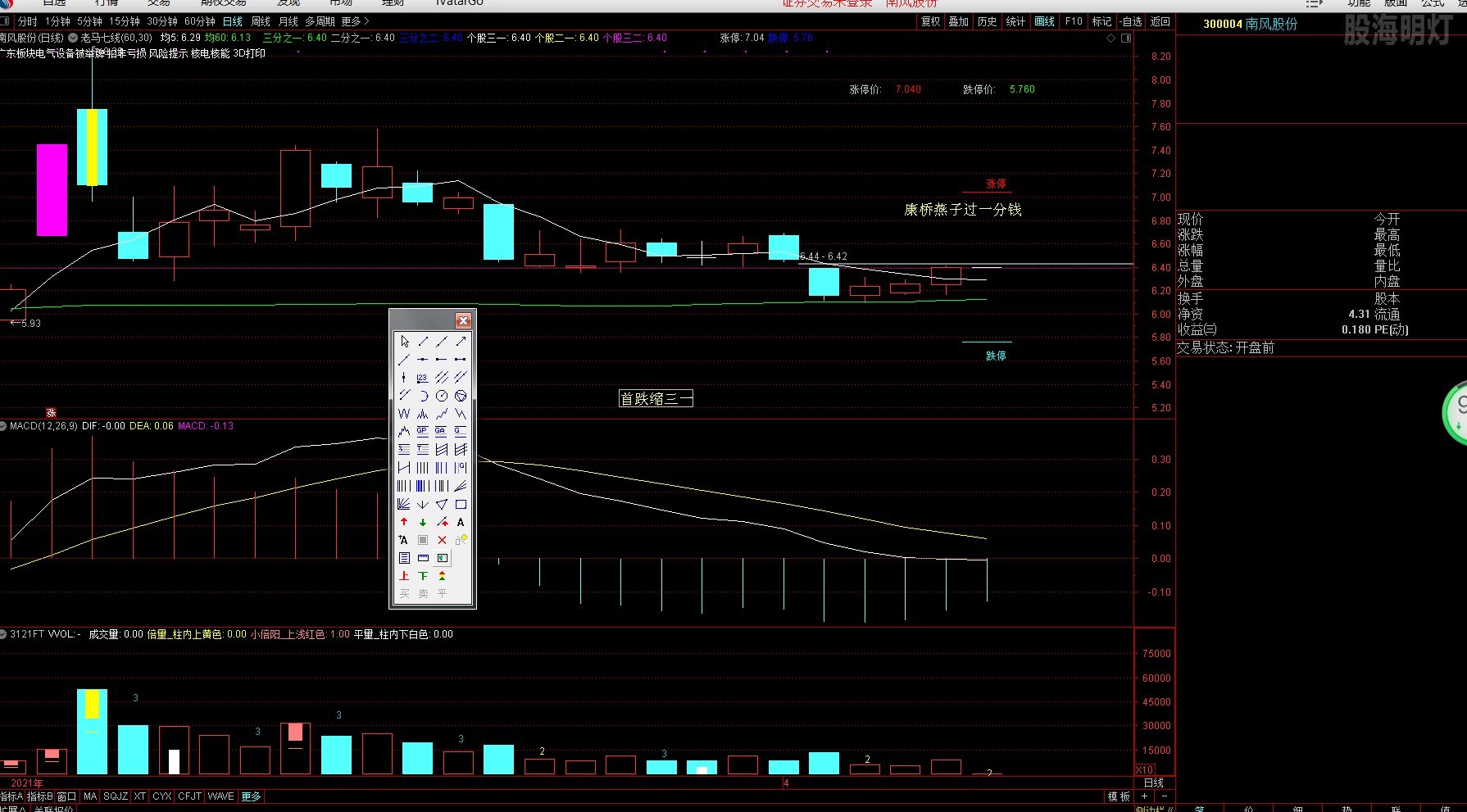Close the drawing tools palette

(463, 320)
